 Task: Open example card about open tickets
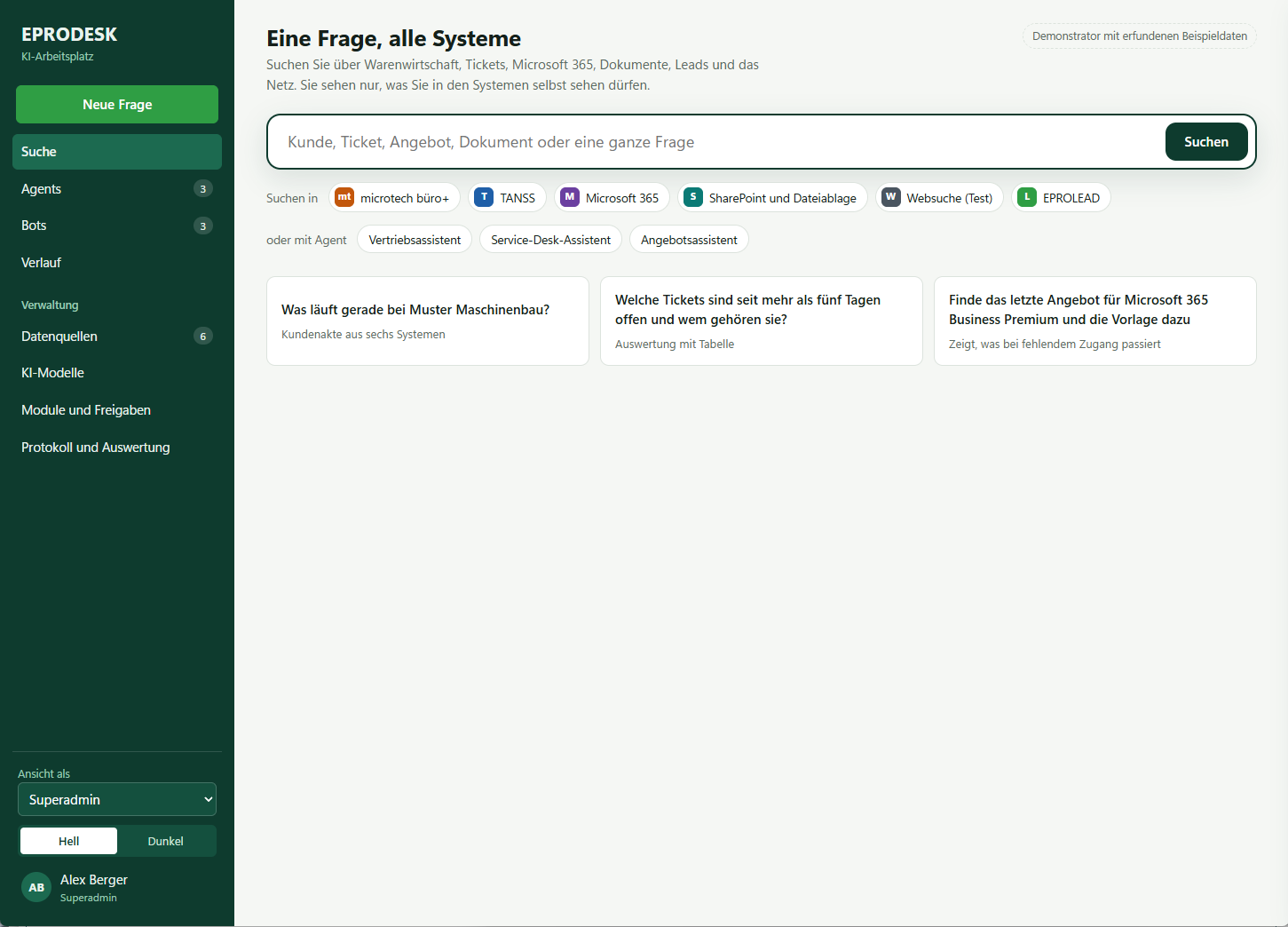pos(762,321)
